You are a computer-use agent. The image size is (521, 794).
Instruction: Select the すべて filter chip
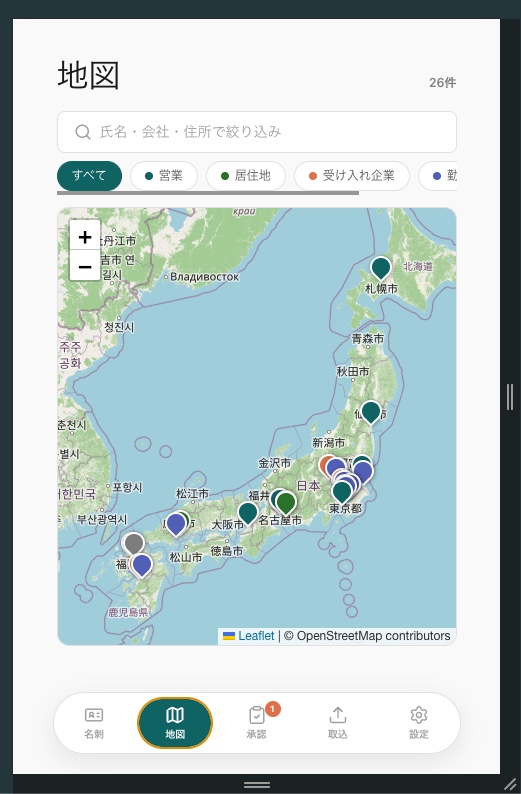[x=89, y=176]
